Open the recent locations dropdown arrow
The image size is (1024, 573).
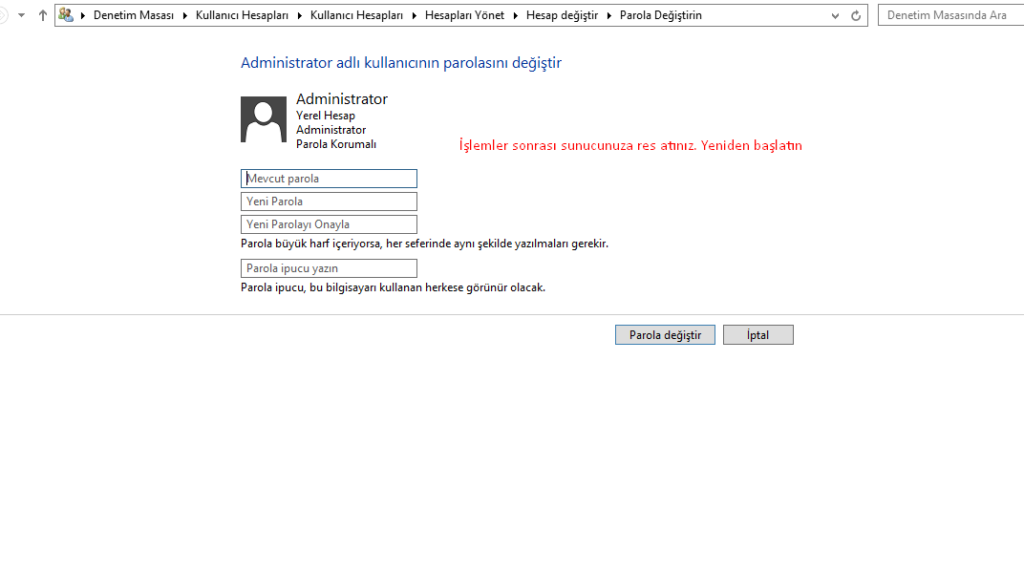(22, 15)
